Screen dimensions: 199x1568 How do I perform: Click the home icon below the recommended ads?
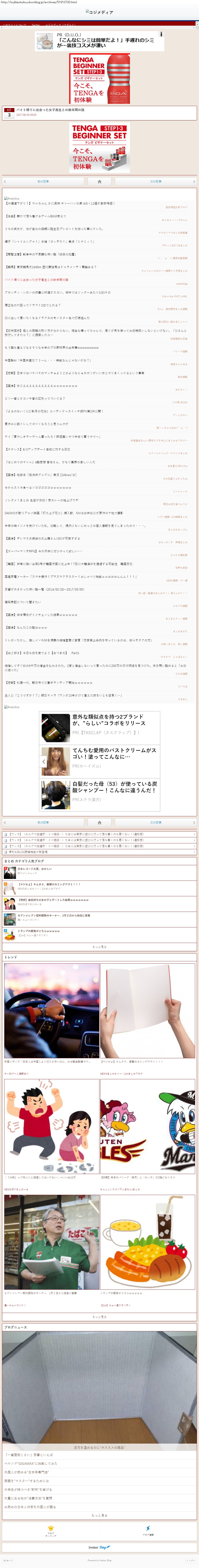100,822
